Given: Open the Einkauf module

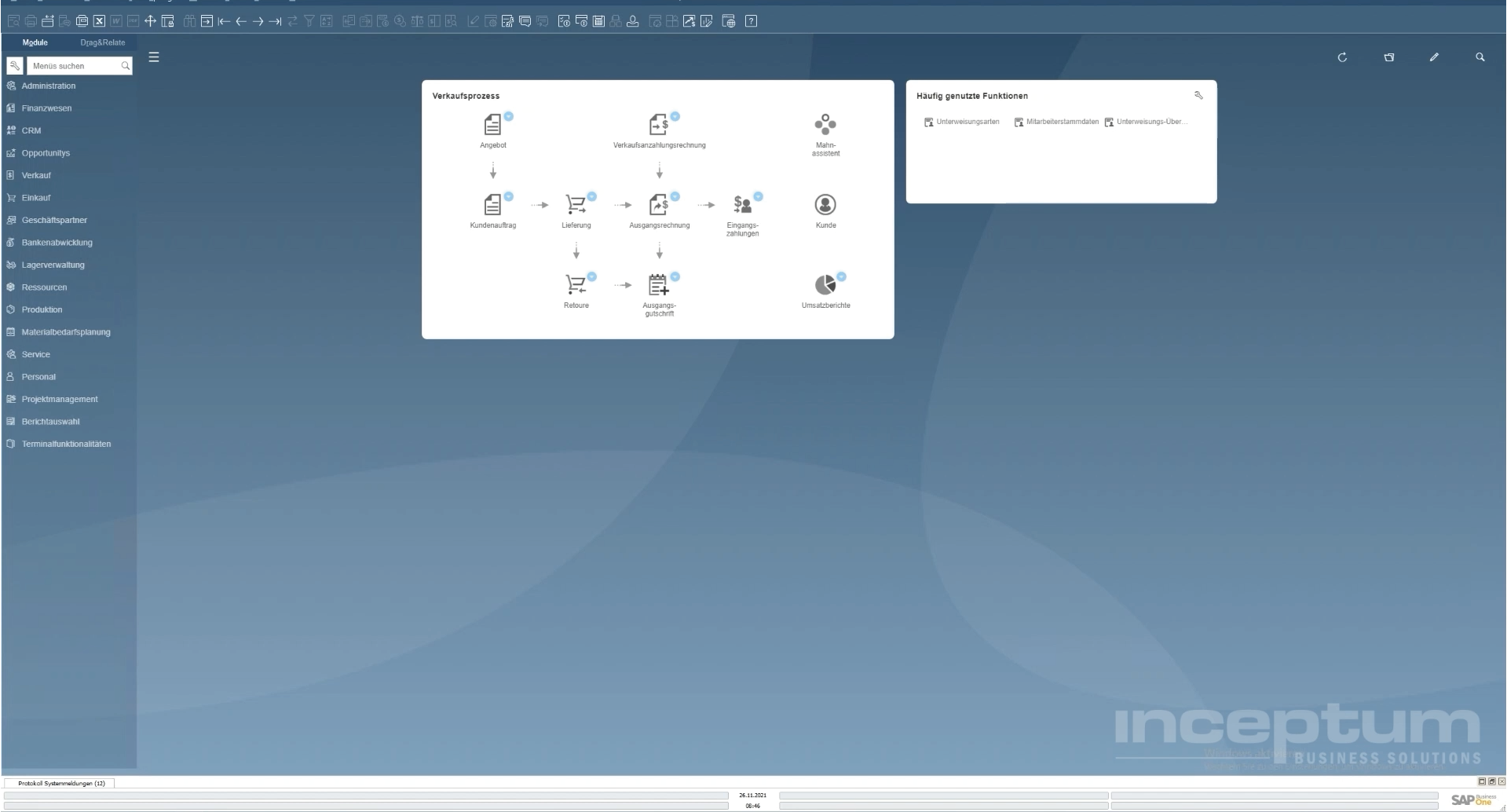Looking at the screenshot, I should pos(36,198).
